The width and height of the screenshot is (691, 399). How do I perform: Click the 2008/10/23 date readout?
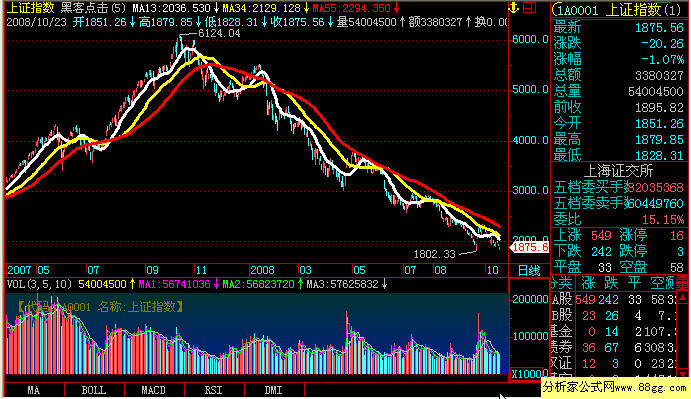pos(37,22)
